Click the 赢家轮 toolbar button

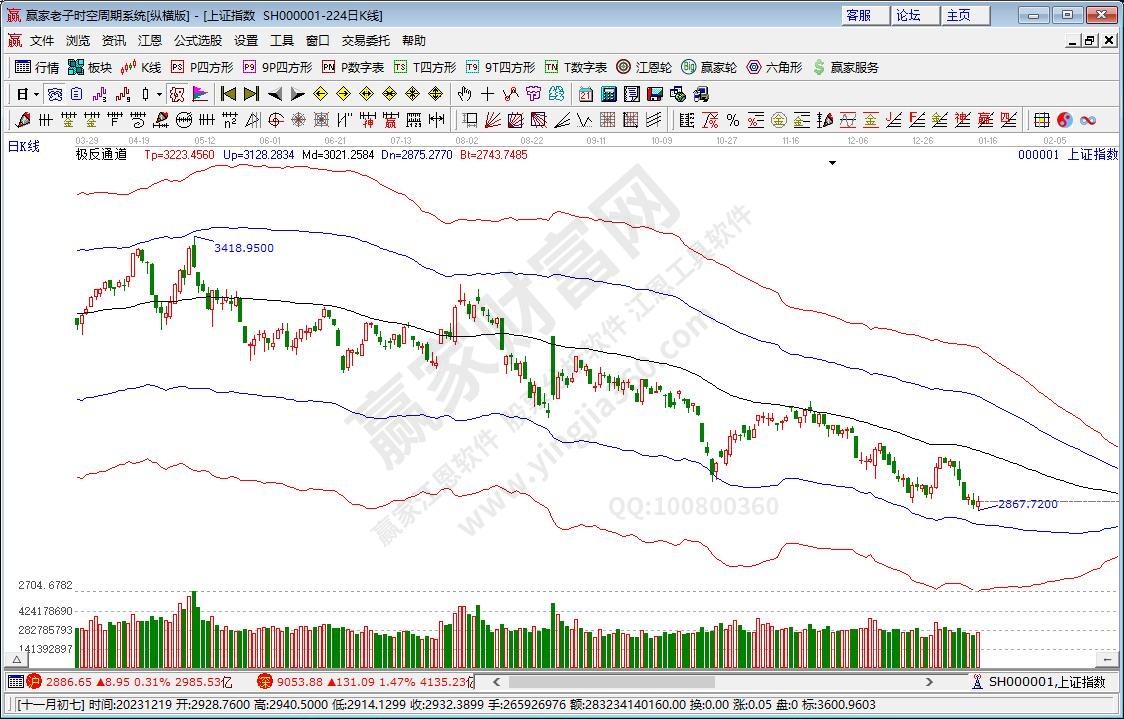(708, 67)
